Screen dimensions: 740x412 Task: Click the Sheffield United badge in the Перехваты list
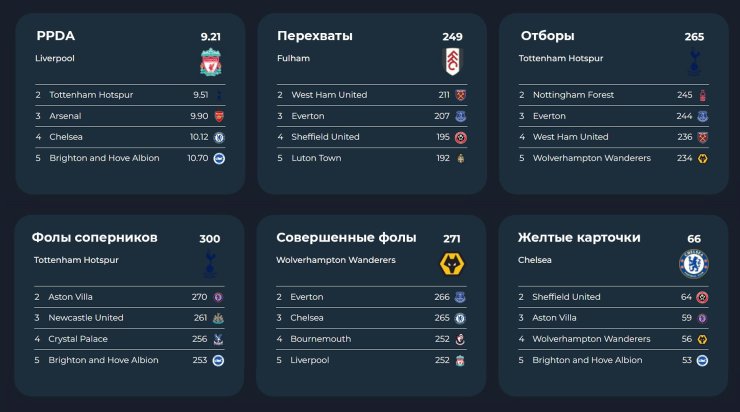coord(461,137)
